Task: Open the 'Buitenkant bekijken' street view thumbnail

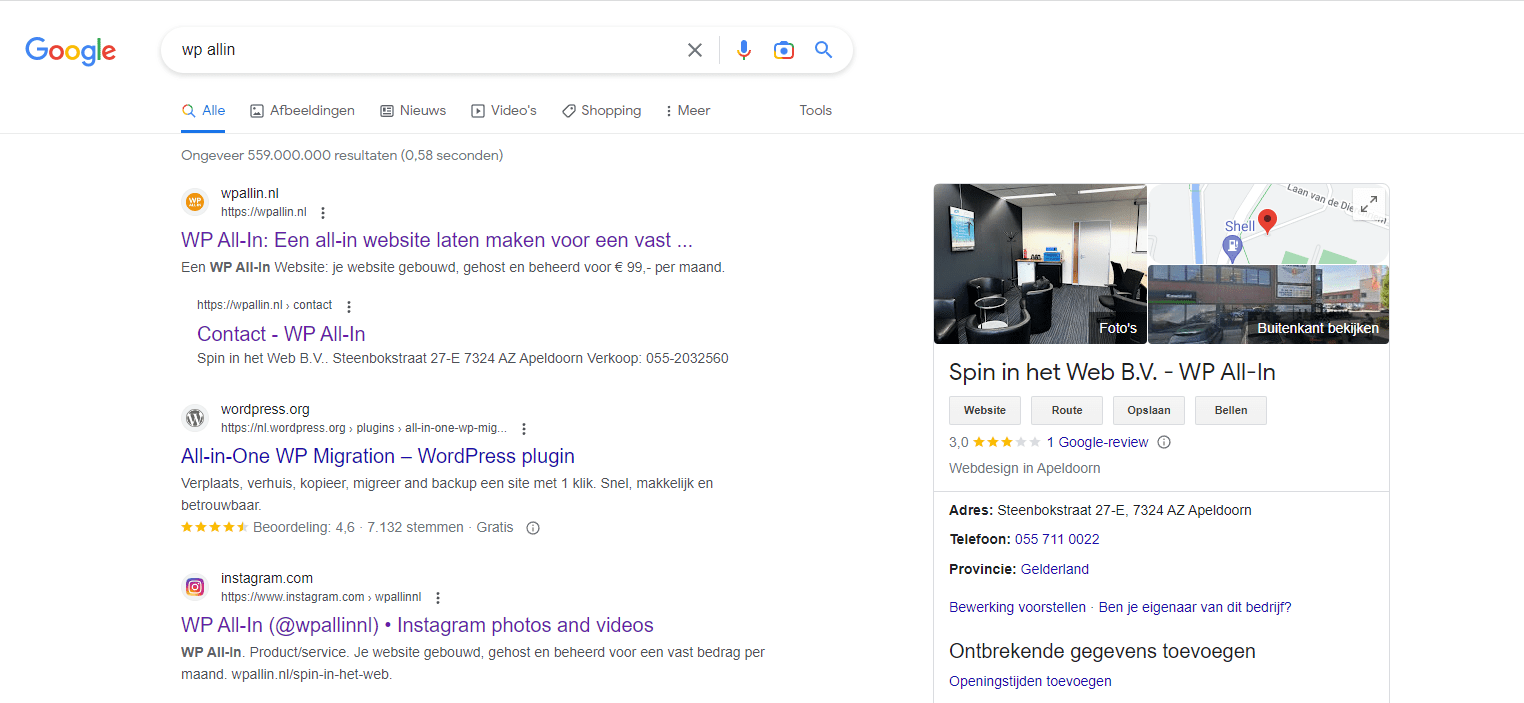Action: coord(1268,305)
